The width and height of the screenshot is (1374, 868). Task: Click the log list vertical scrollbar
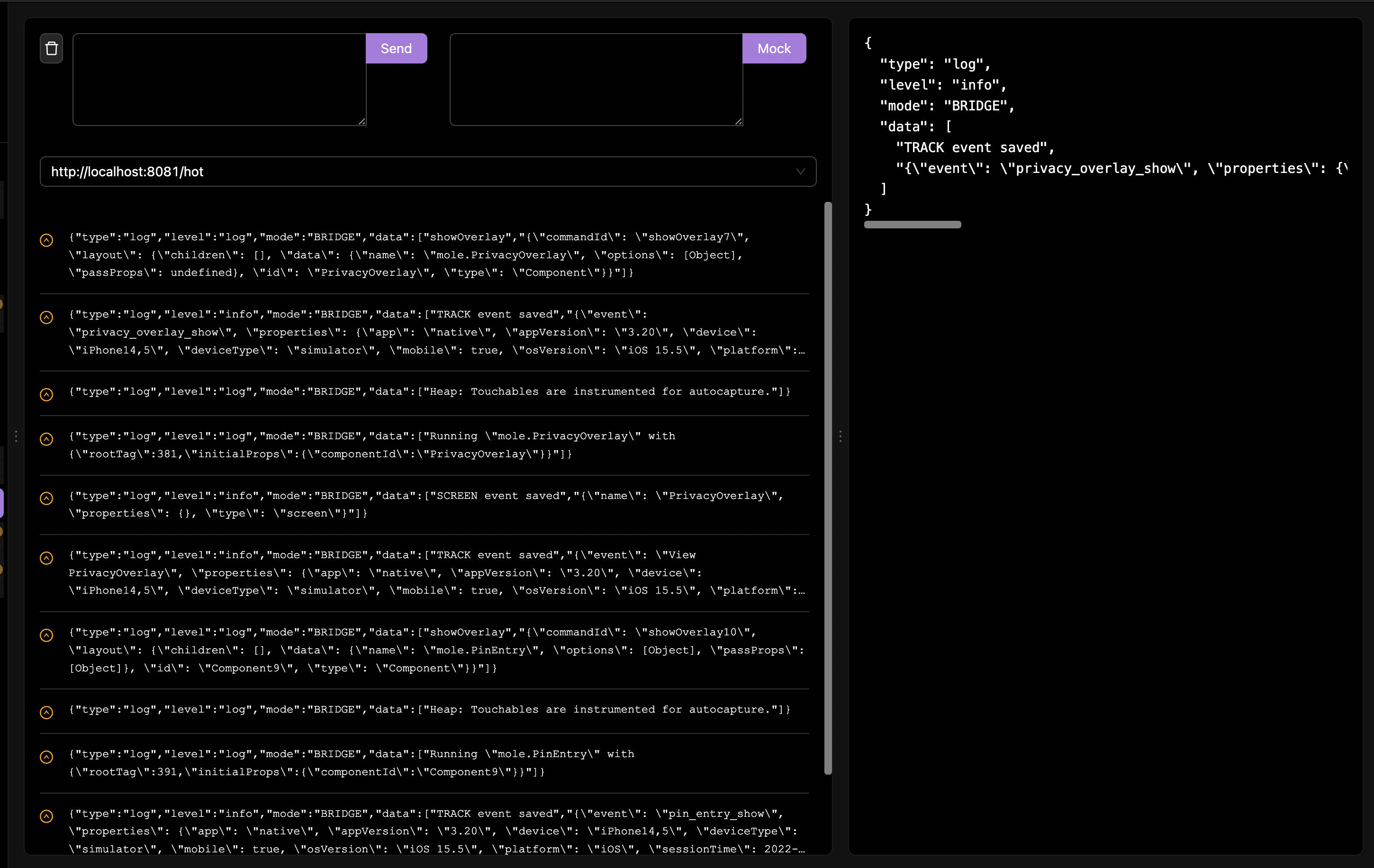point(828,488)
